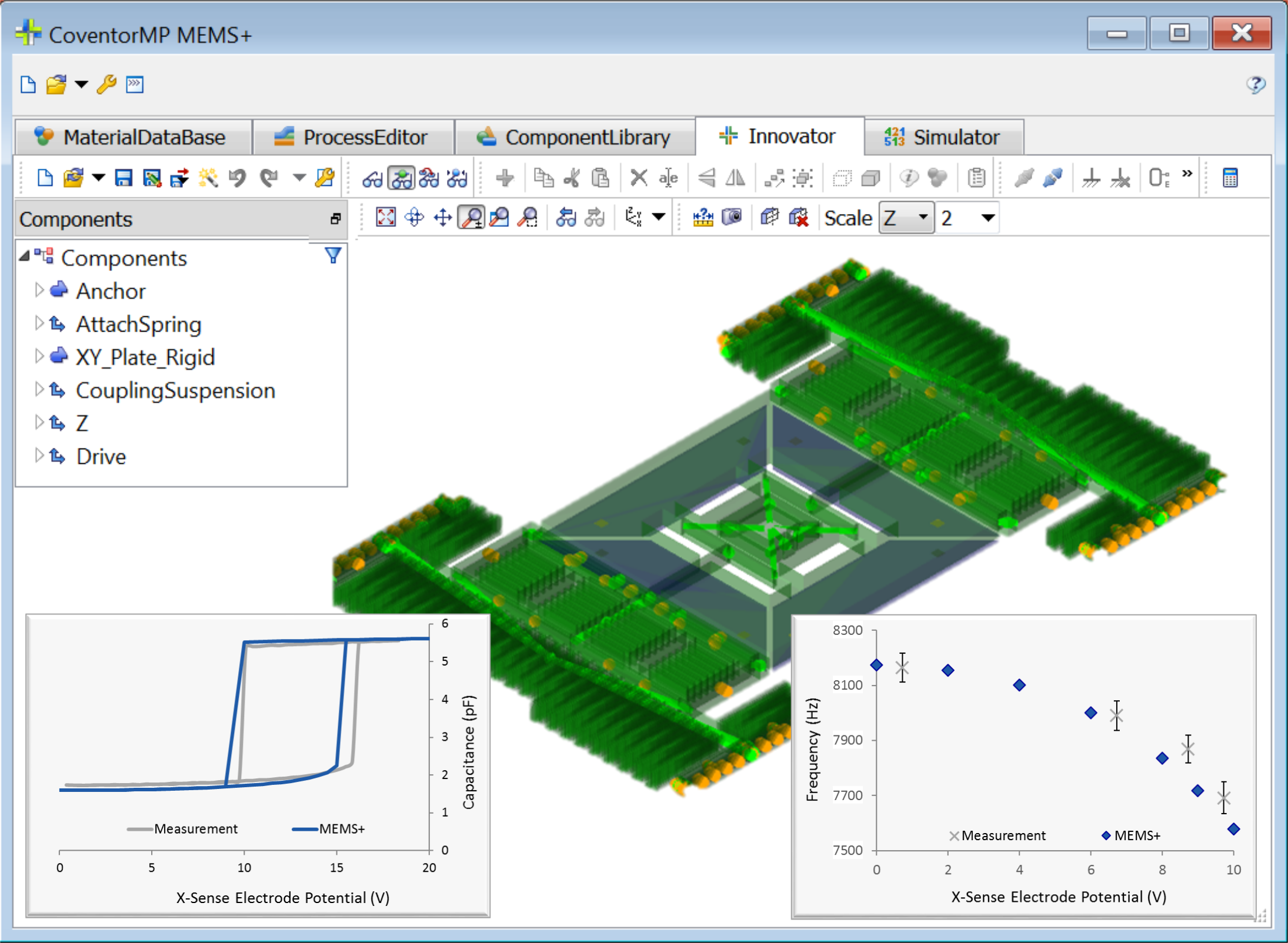
Task: Select the CouplingSuspension component
Action: 175,390
